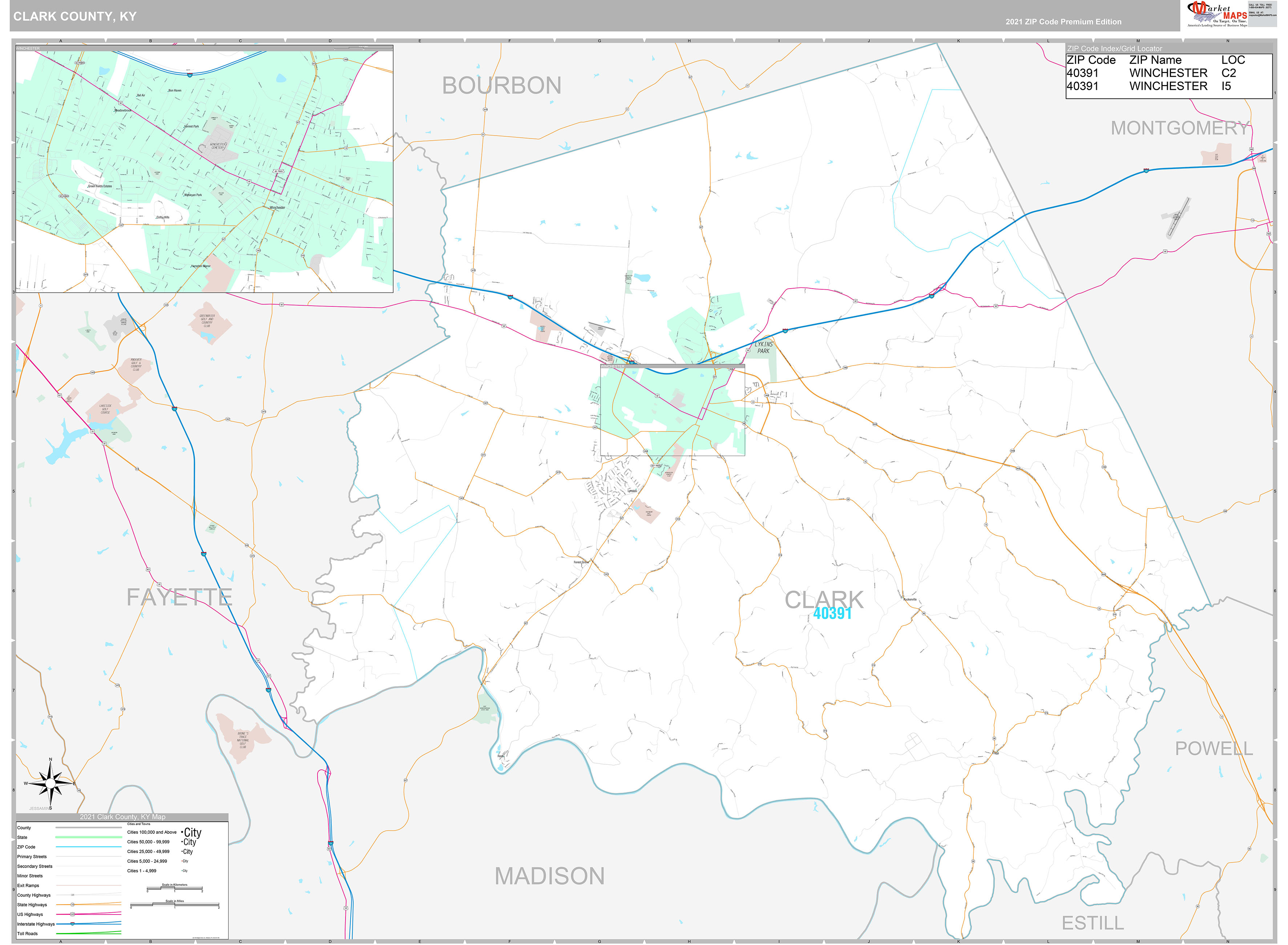Click the Minor Streets legend entry
The width and height of the screenshot is (1288, 945).
click(x=30, y=876)
